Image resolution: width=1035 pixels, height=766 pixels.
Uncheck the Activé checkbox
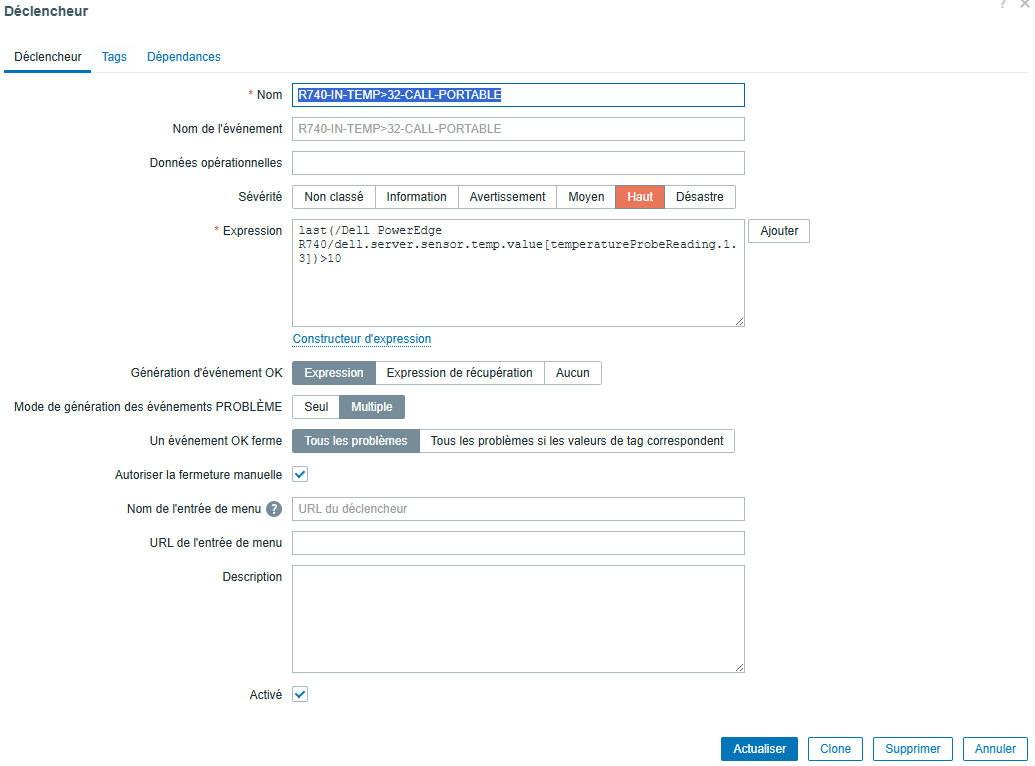click(300, 694)
